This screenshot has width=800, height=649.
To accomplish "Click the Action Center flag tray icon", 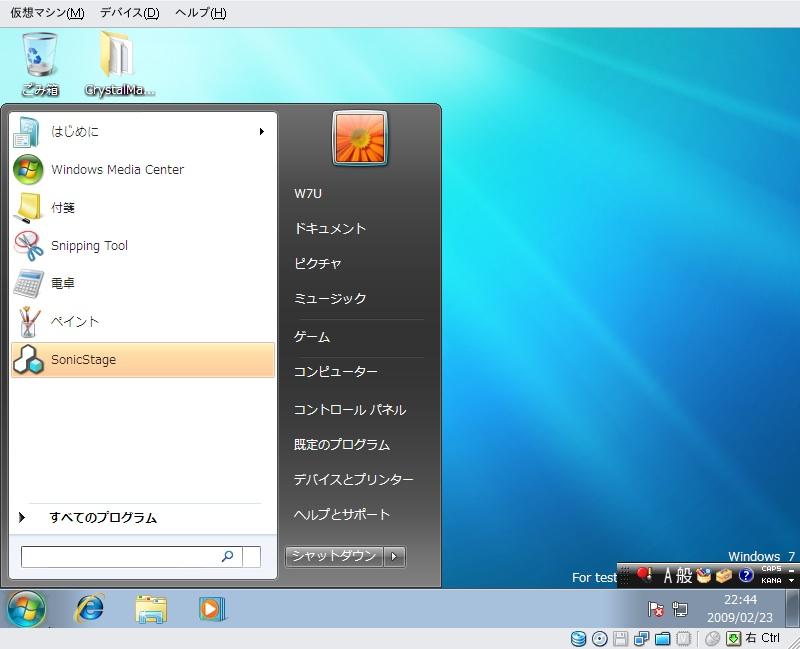I will click(x=656, y=609).
